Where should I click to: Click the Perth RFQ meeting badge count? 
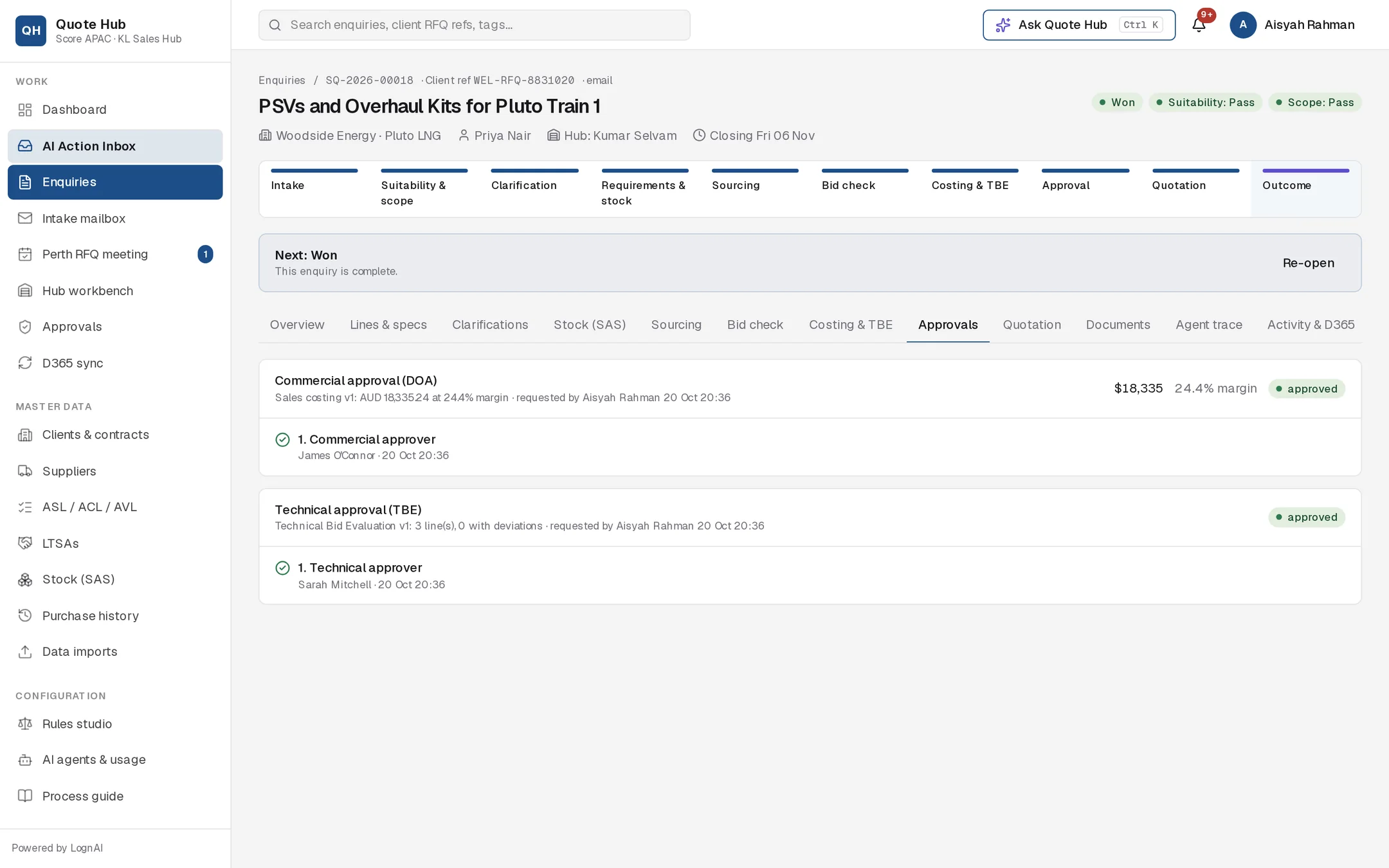205,255
